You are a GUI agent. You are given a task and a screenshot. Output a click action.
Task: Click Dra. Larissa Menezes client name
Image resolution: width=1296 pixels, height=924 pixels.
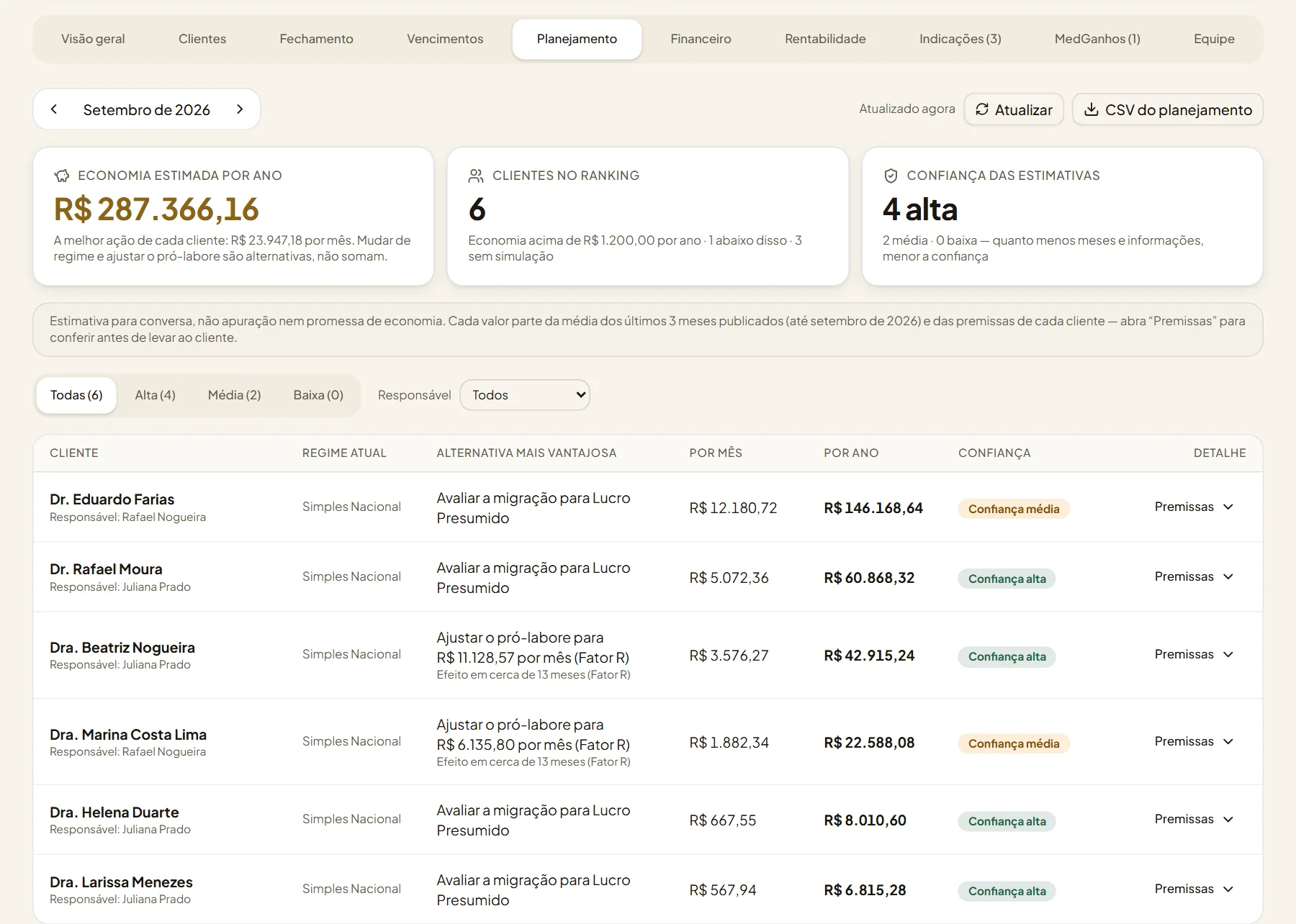coord(121,882)
